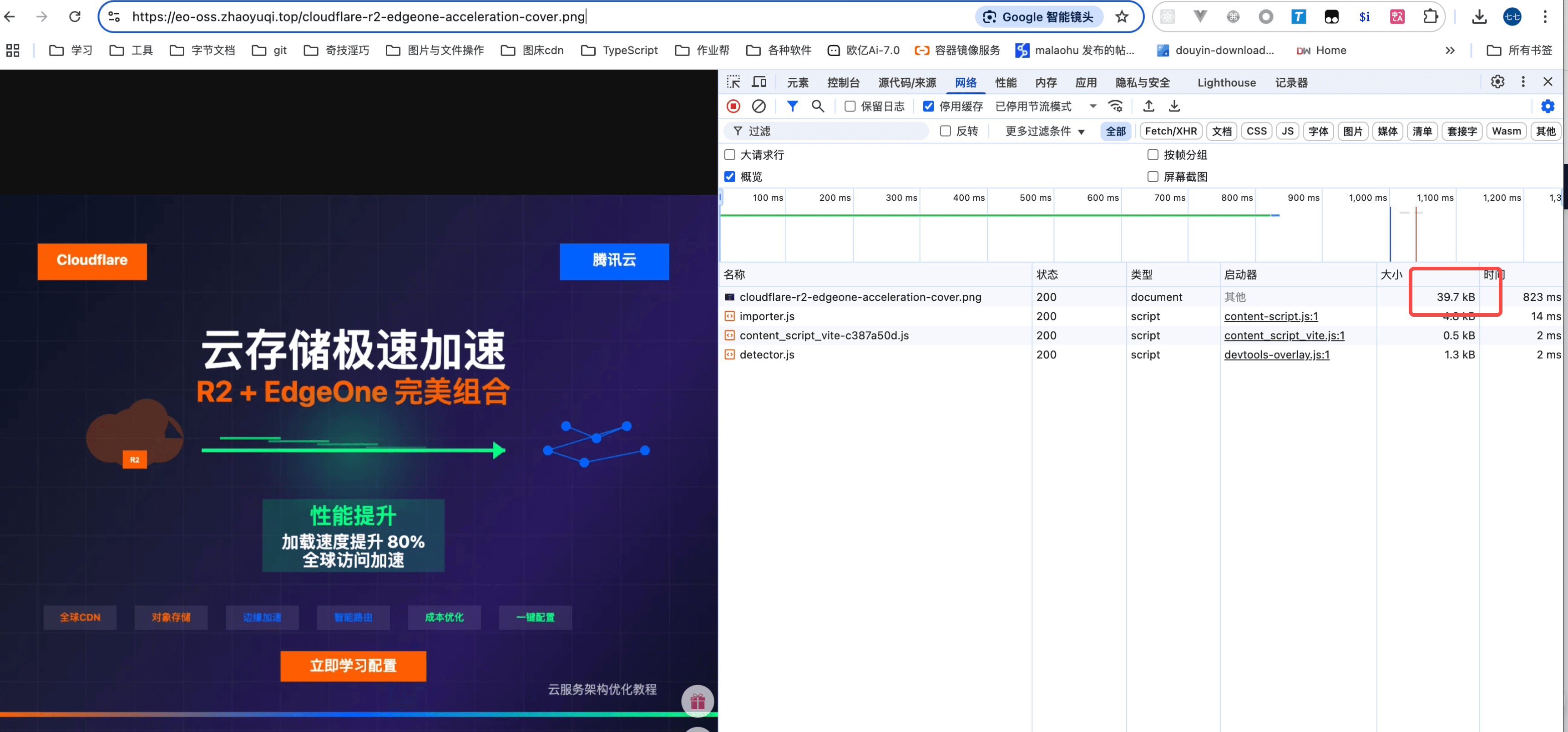The height and width of the screenshot is (732, 1568).
Task: Click the Google 智能镜头 button
Action: [1038, 16]
